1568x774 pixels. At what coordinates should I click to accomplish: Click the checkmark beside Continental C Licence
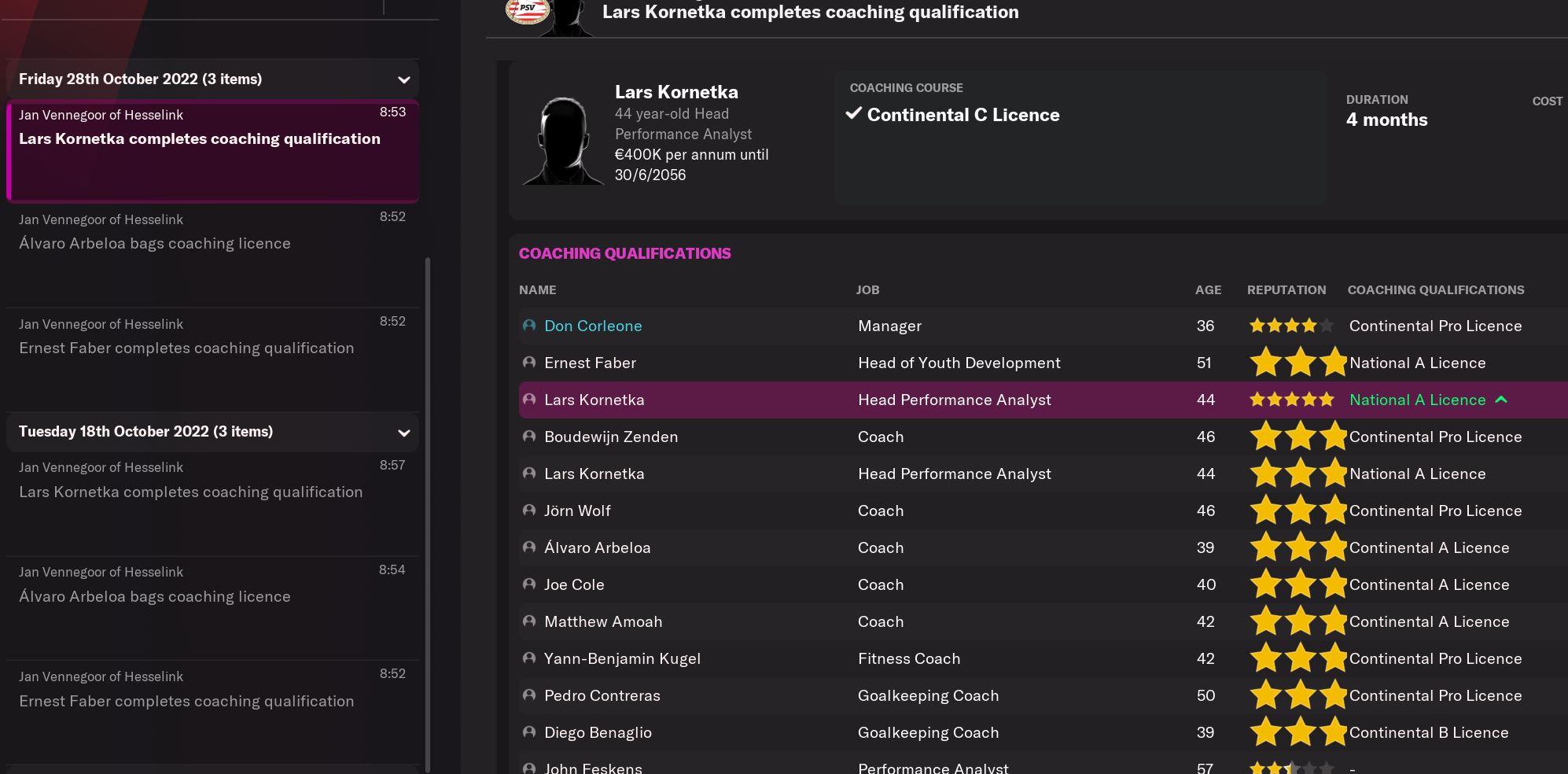point(853,113)
